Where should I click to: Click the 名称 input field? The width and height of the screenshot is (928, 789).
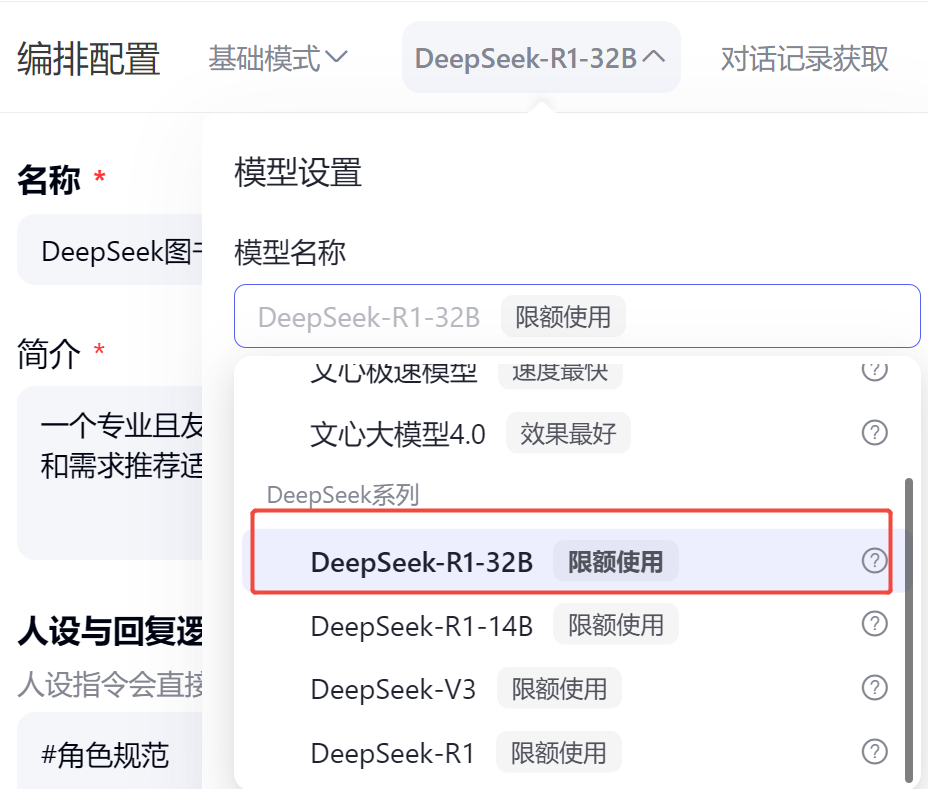coord(110,250)
